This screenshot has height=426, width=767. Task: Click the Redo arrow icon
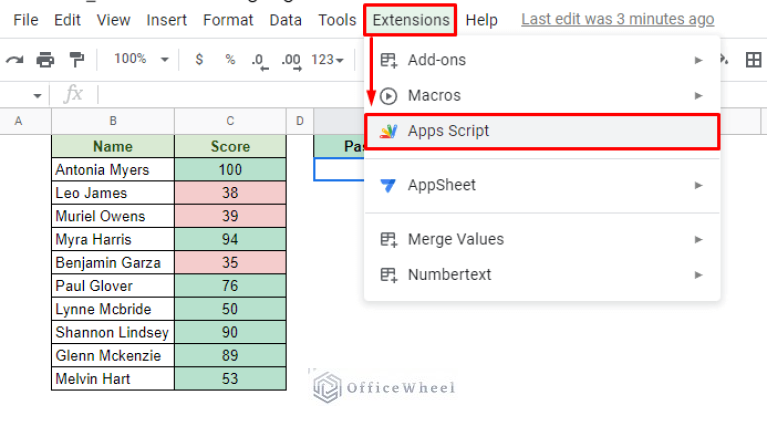coord(15,60)
